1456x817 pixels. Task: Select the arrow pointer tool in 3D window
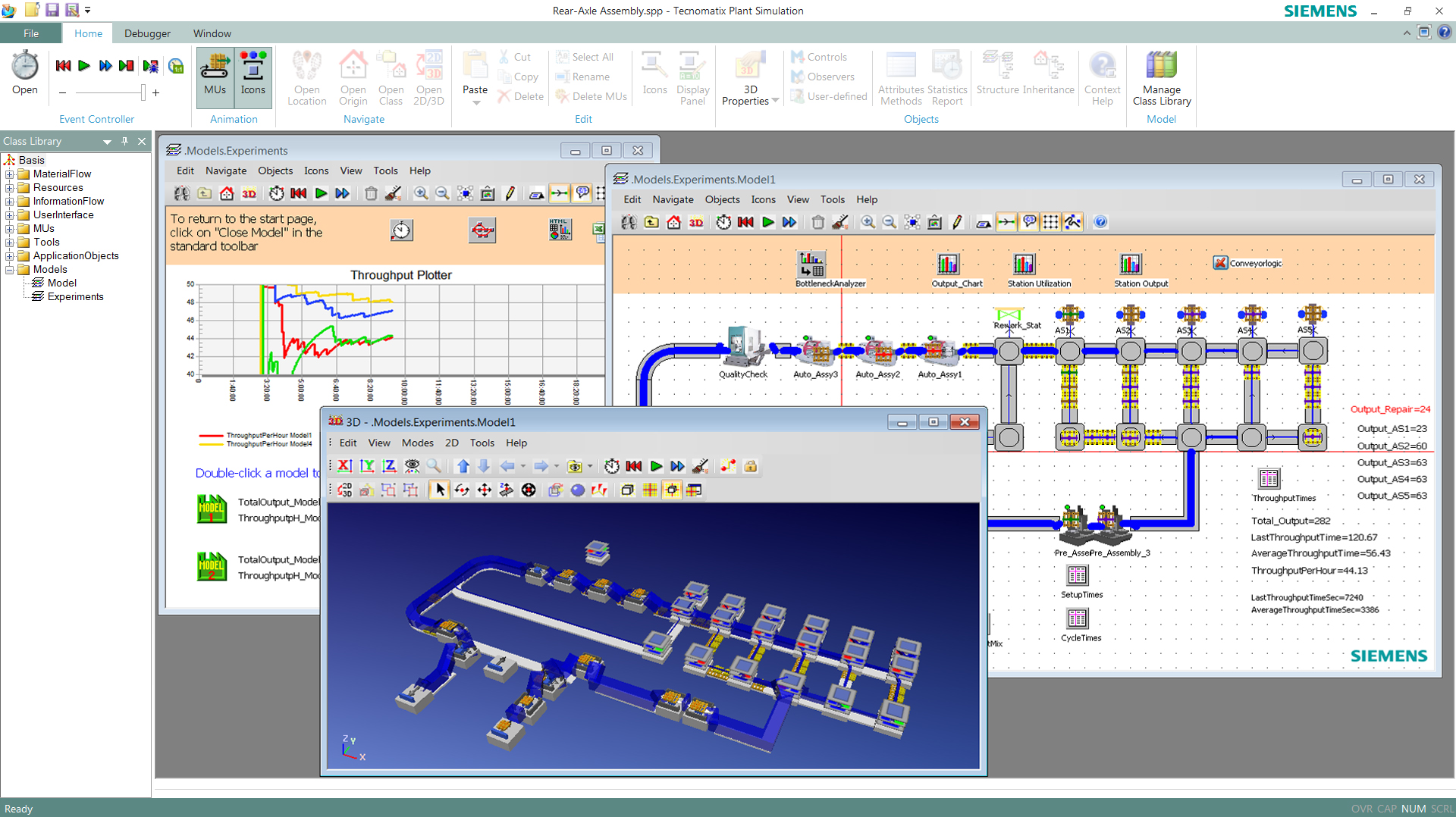[x=439, y=490]
